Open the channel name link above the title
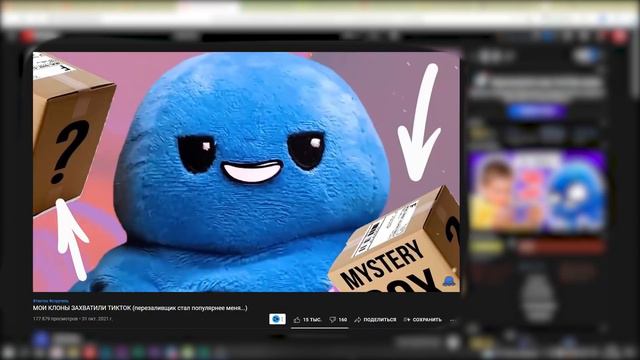This screenshot has height=360, width=640. [51, 301]
